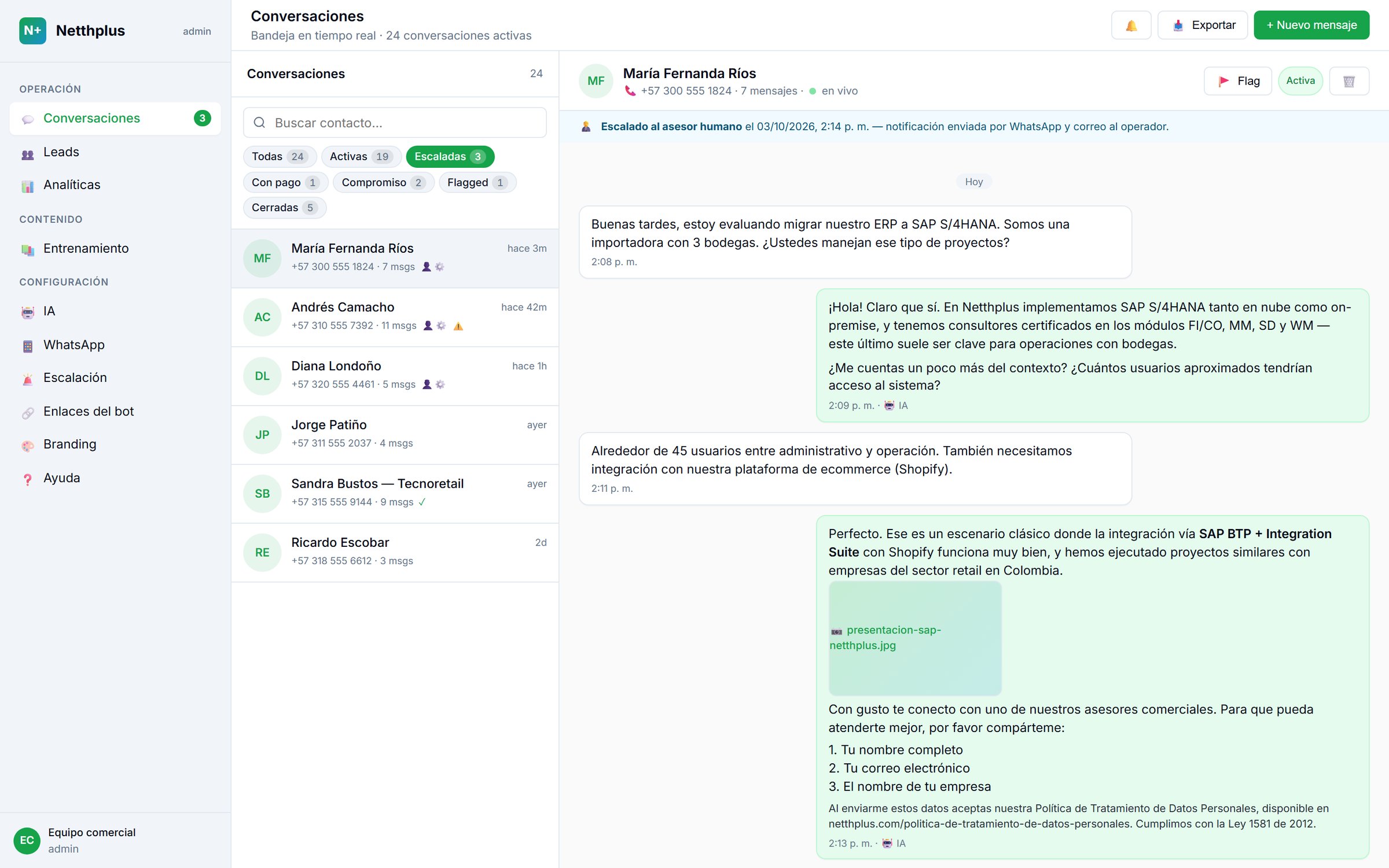This screenshot has height=868, width=1389.
Task: Open WhatsApp settings
Action: 115,345
